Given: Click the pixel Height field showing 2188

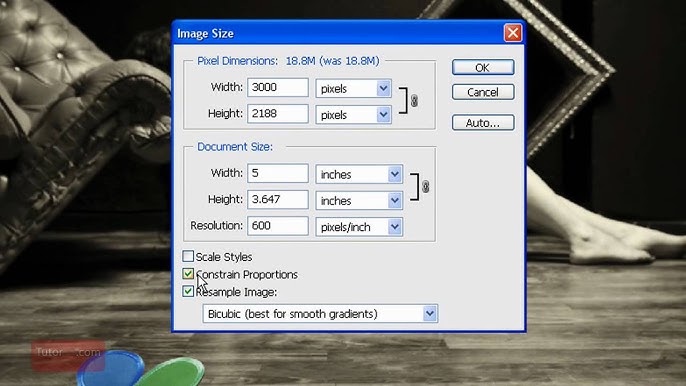Looking at the screenshot, I should (x=278, y=114).
